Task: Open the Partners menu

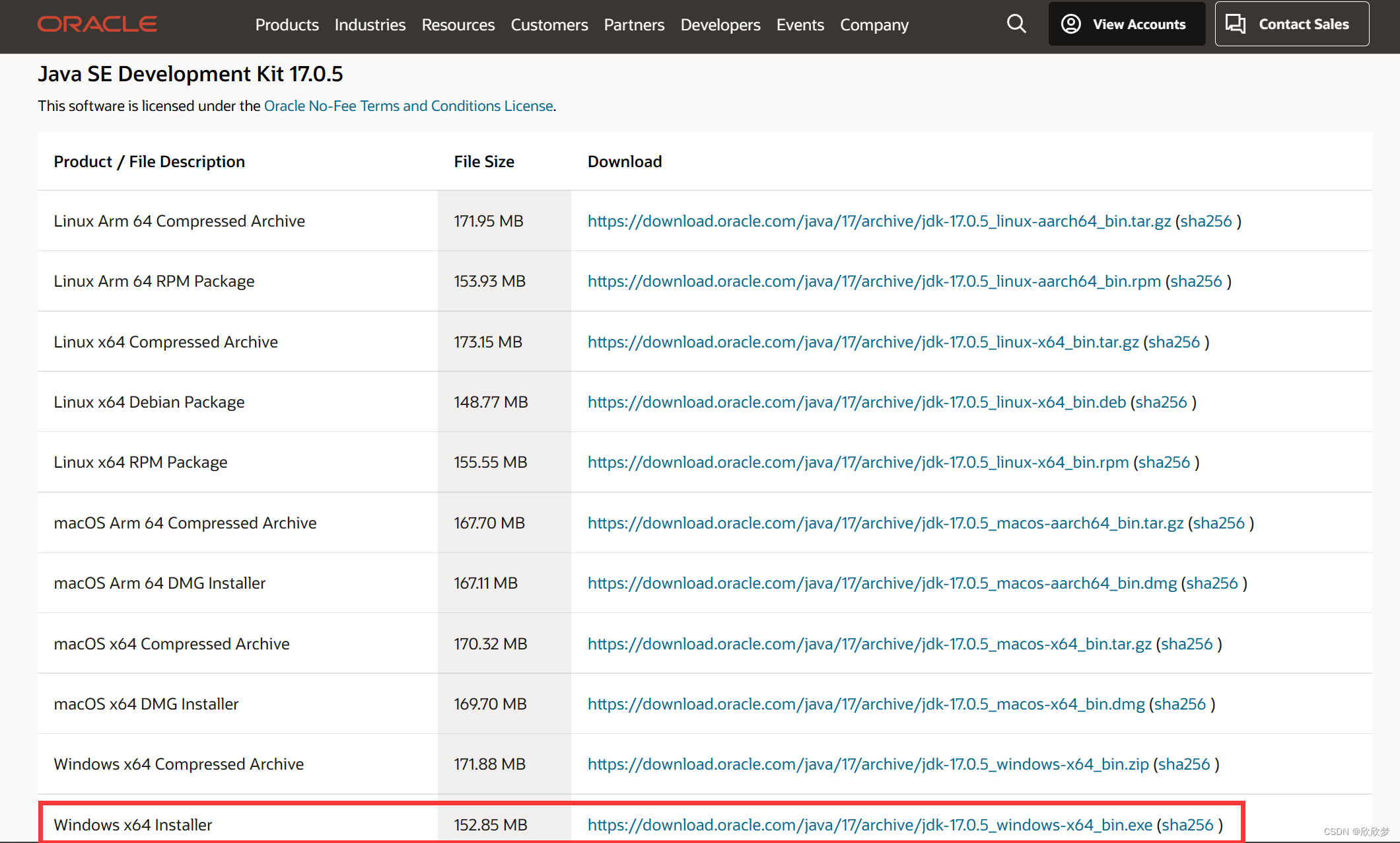Action: click(x=634, y=24)
